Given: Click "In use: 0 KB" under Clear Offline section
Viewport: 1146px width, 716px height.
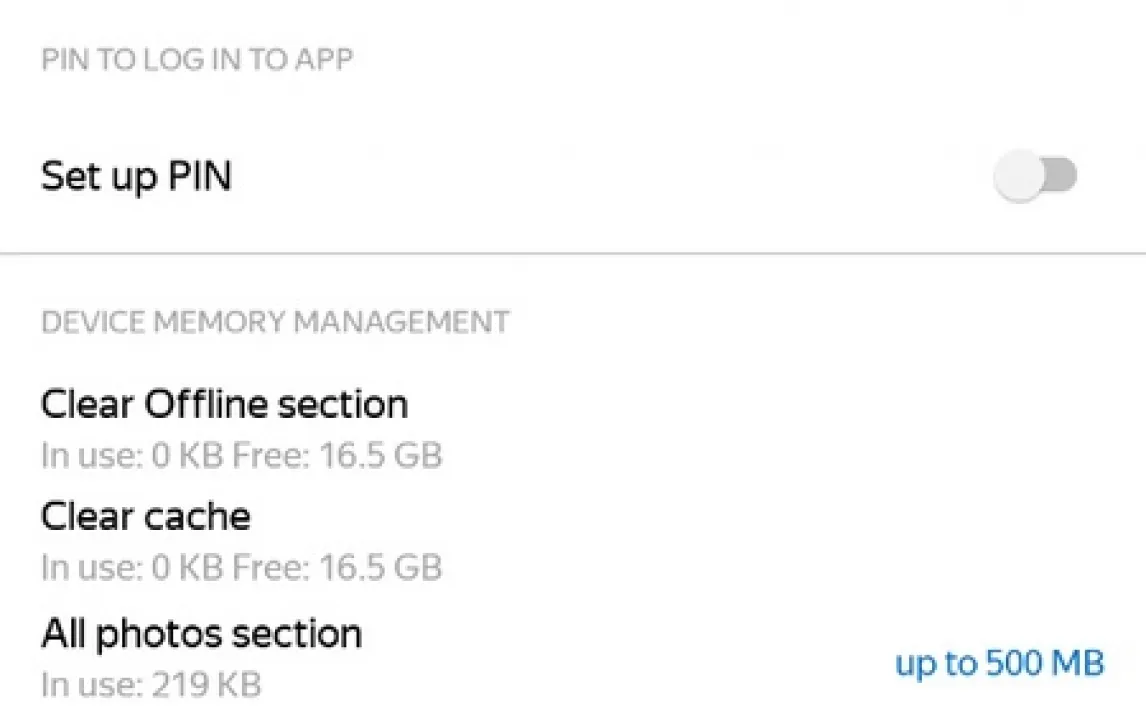Looking at the screenshot, I should [133, 456].
